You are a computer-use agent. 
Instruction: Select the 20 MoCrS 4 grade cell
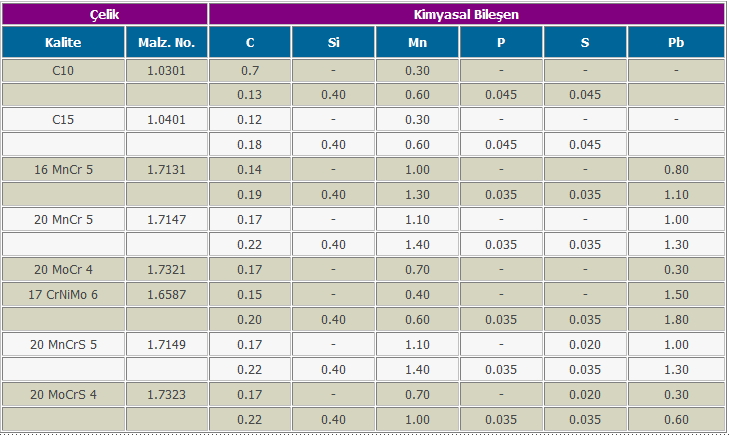(63, 394)
